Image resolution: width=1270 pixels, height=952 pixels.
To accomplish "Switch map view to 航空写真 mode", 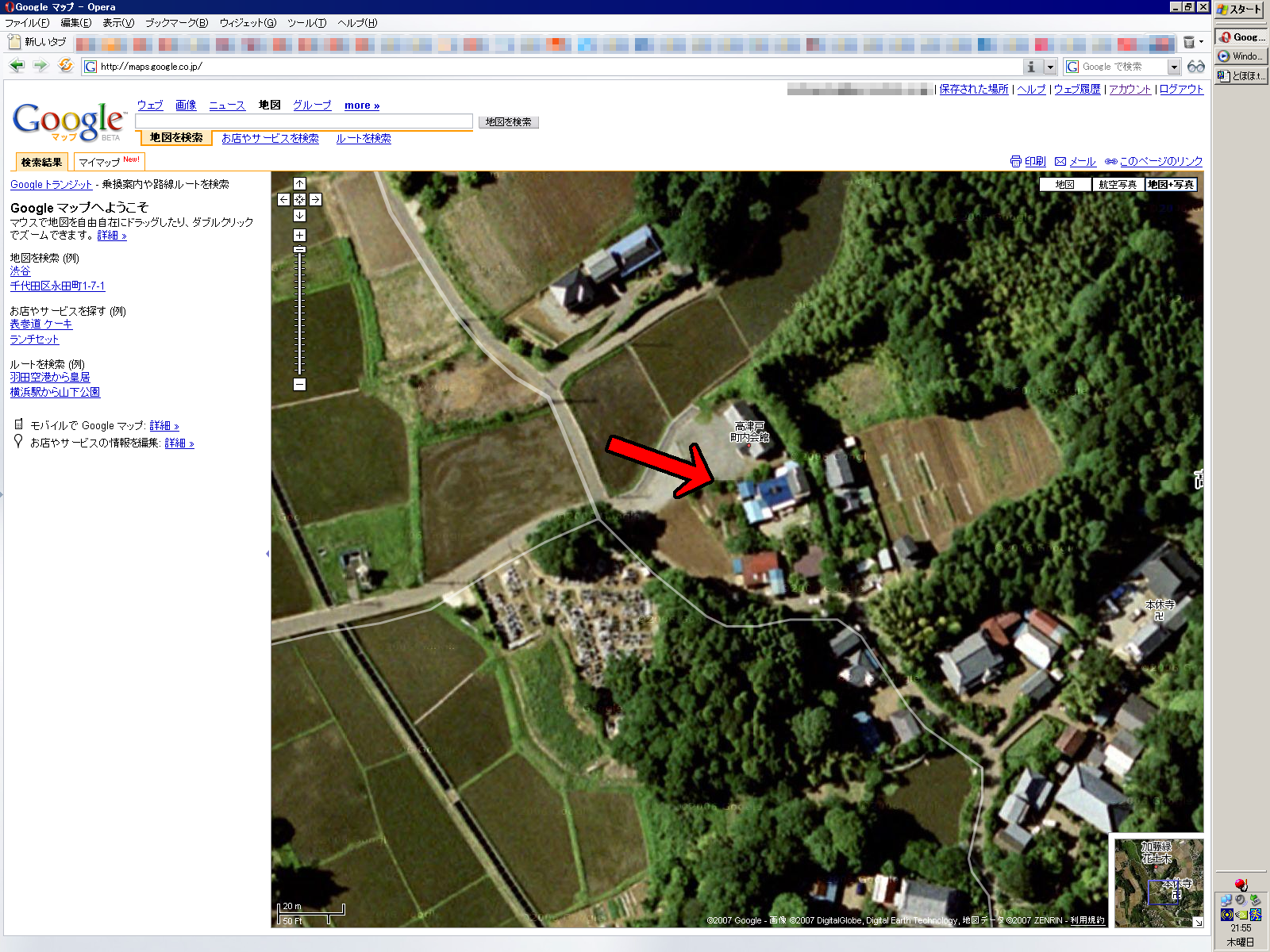I will tap(1118, 185).
